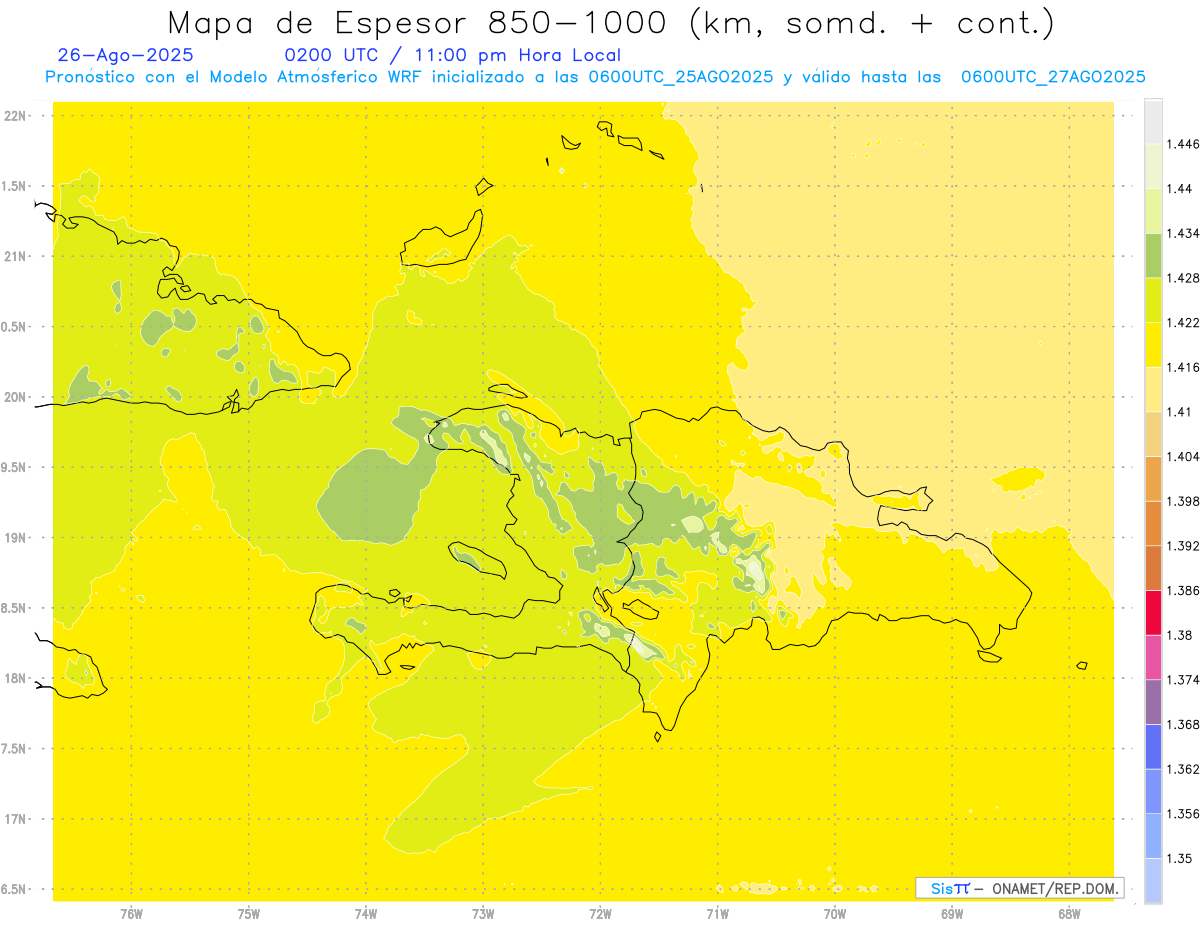This screenshot has width=1200, height=927.
Task: Select the longitude label '75W'
Action: (x=249, y=913)
